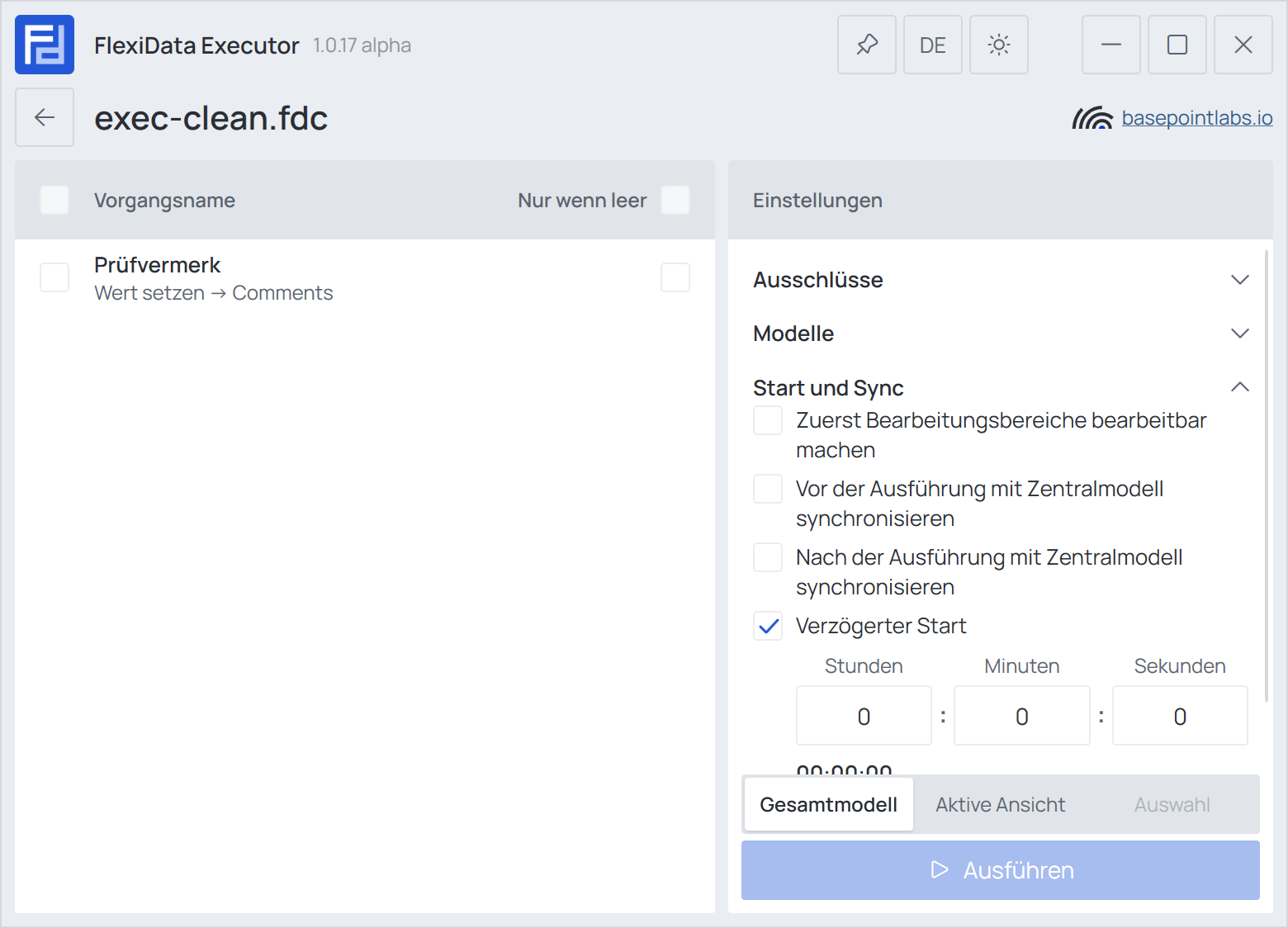Click the basepointlabs logo icon
This screenshot has width=1288, height=928.
[x=1092, y=118]
